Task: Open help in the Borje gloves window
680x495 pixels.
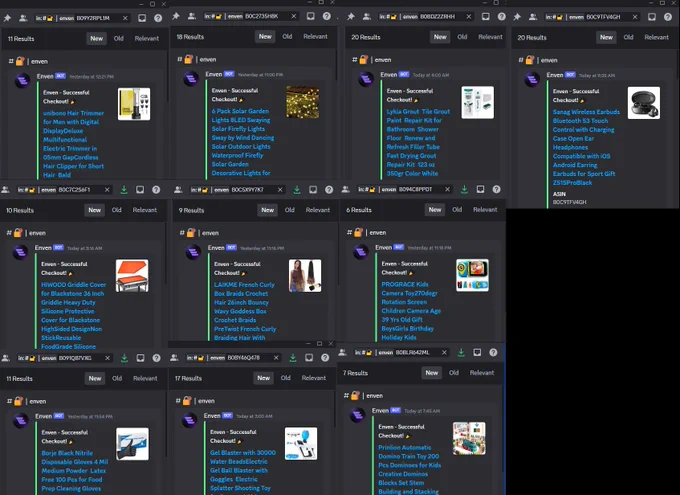Action: click(157, 358)
